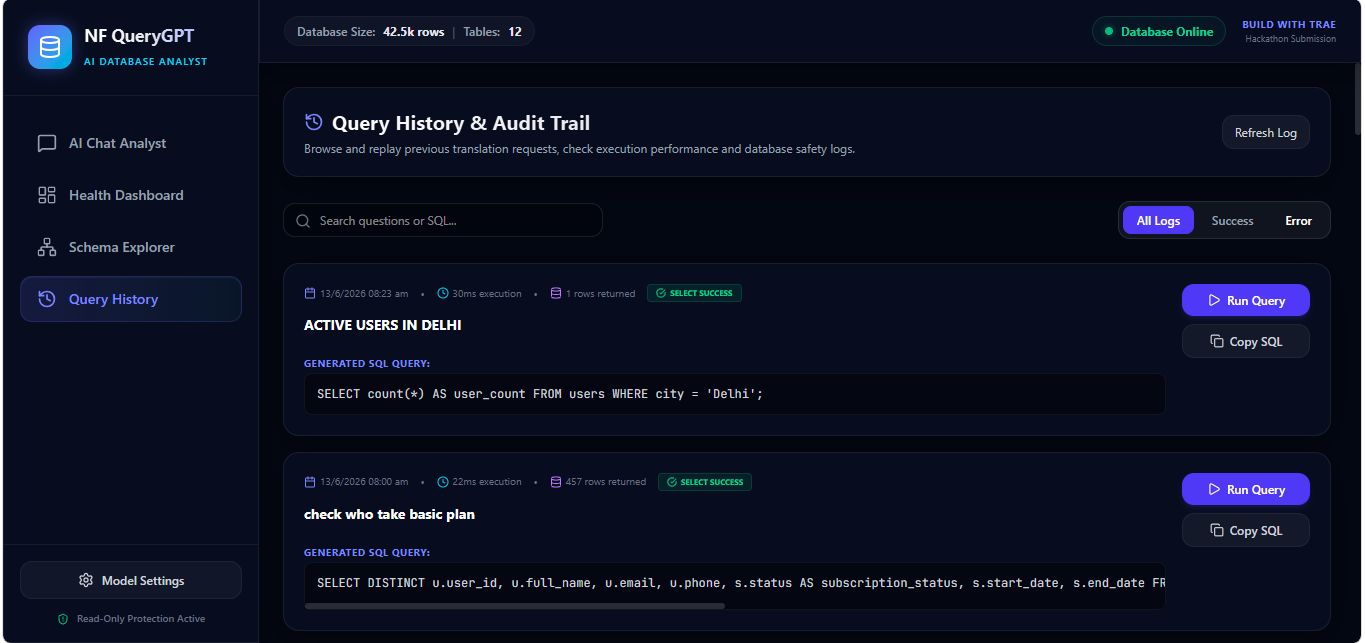Copy SQL of the basic plan query

click(1245, 530)
